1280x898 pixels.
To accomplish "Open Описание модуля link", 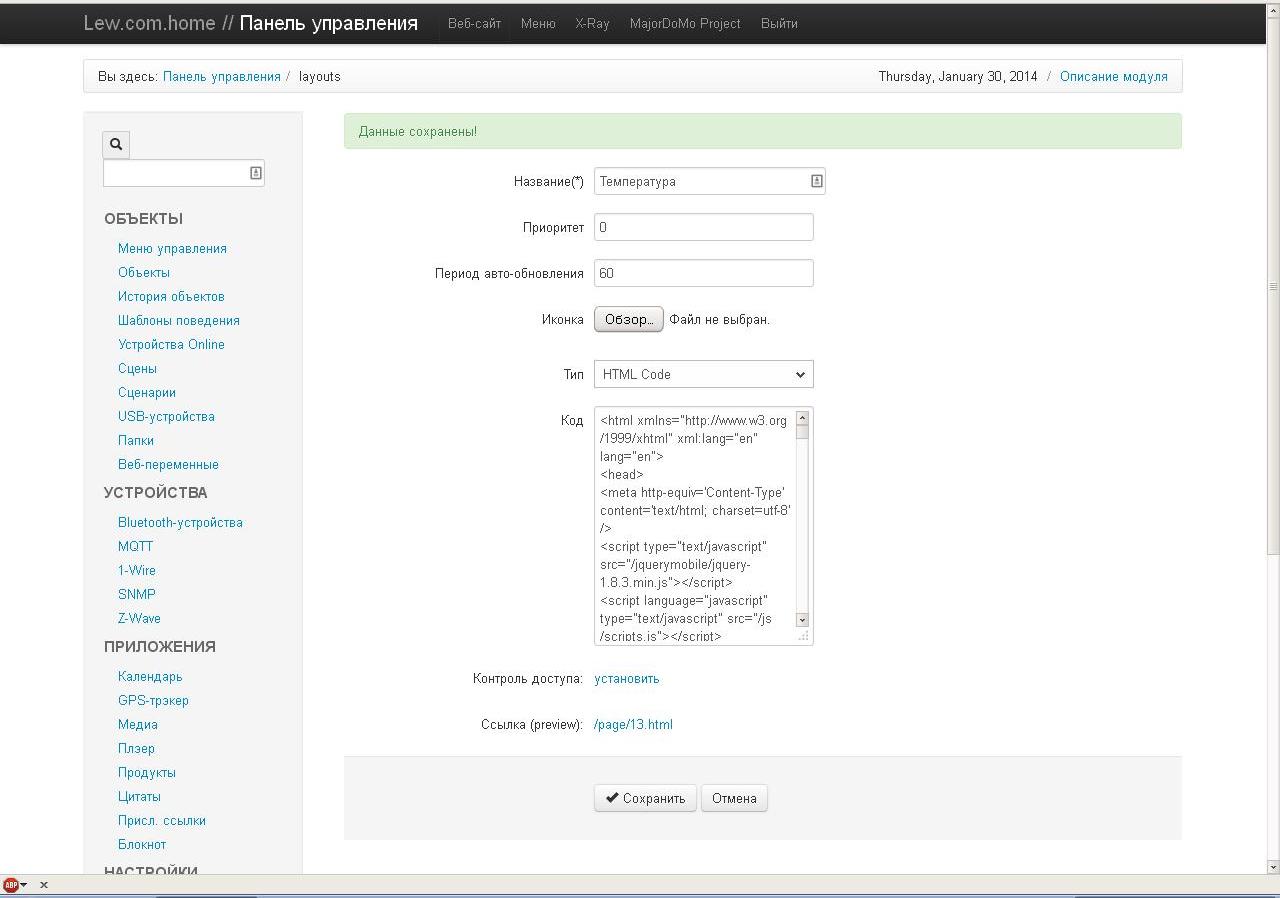I will 1113,76.
